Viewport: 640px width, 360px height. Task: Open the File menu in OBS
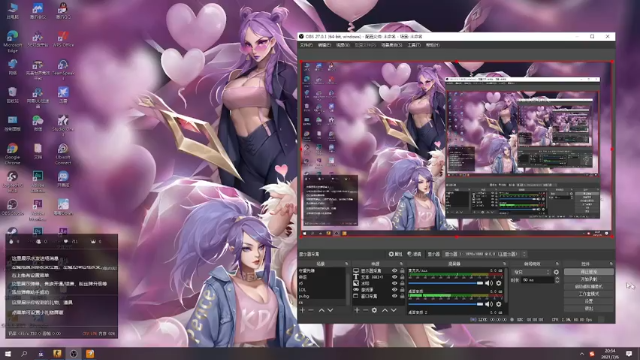[306, 45]
